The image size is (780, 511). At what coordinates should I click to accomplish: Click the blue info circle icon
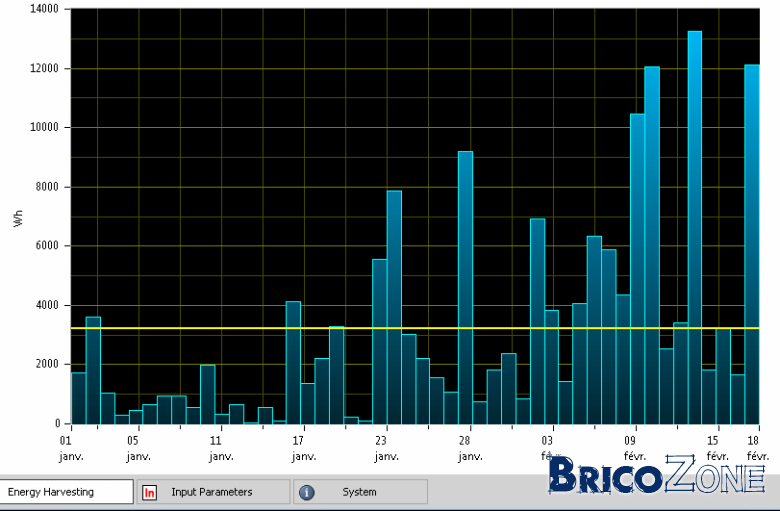pyautogui.click(x=306, y=493)
